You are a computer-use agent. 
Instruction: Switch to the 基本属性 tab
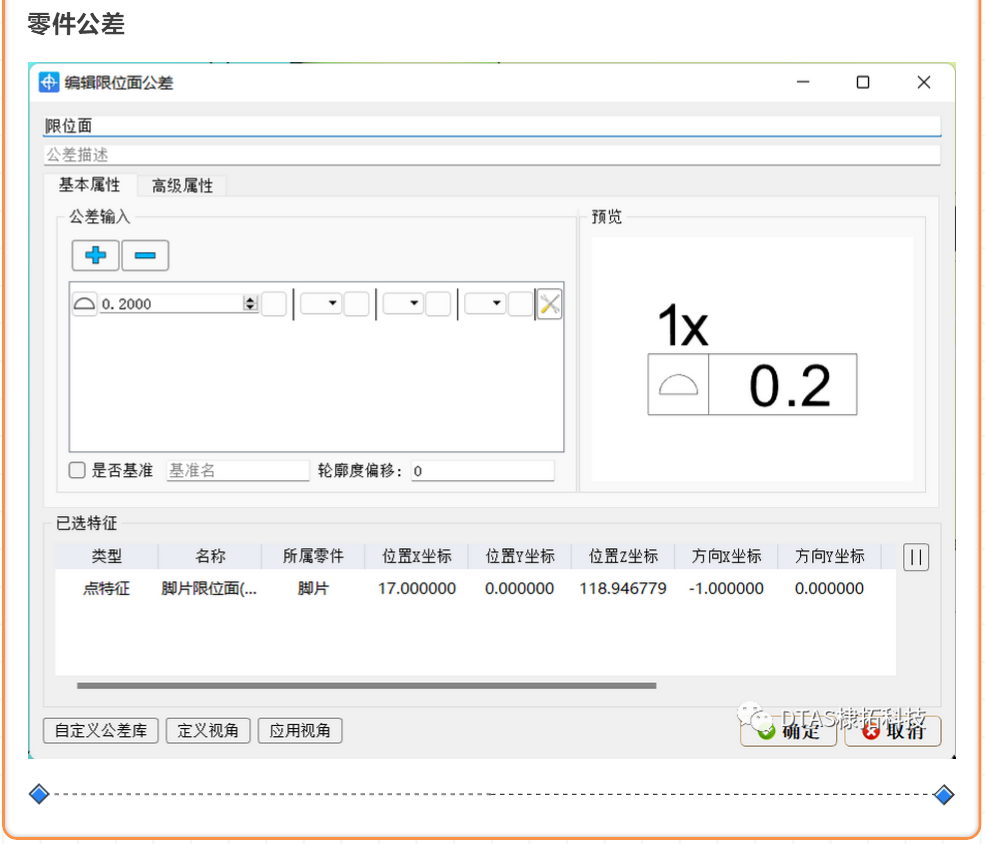click(90, 185)
